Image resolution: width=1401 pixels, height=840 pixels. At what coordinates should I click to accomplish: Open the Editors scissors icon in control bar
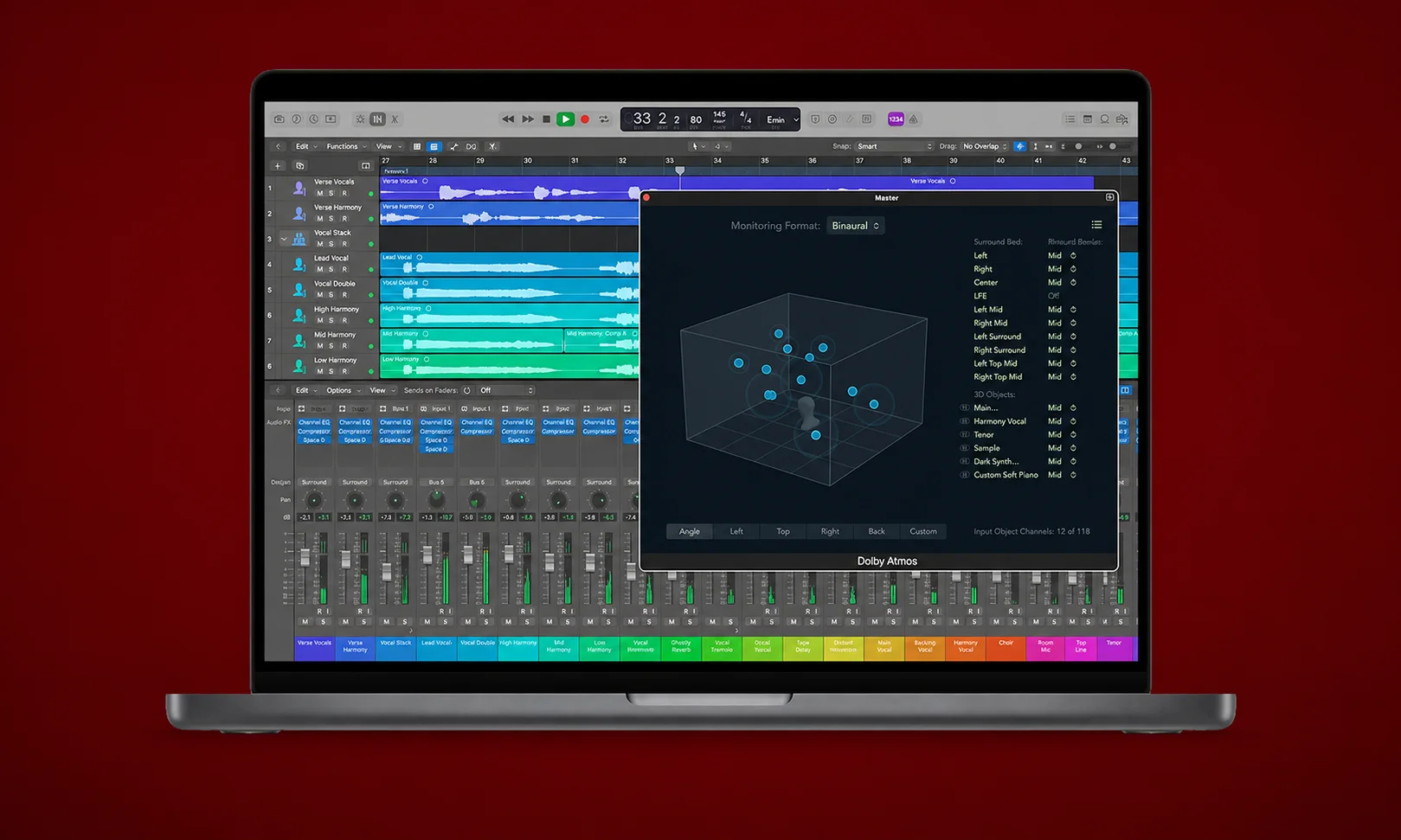pyautogui.click(x=395, y=119)
